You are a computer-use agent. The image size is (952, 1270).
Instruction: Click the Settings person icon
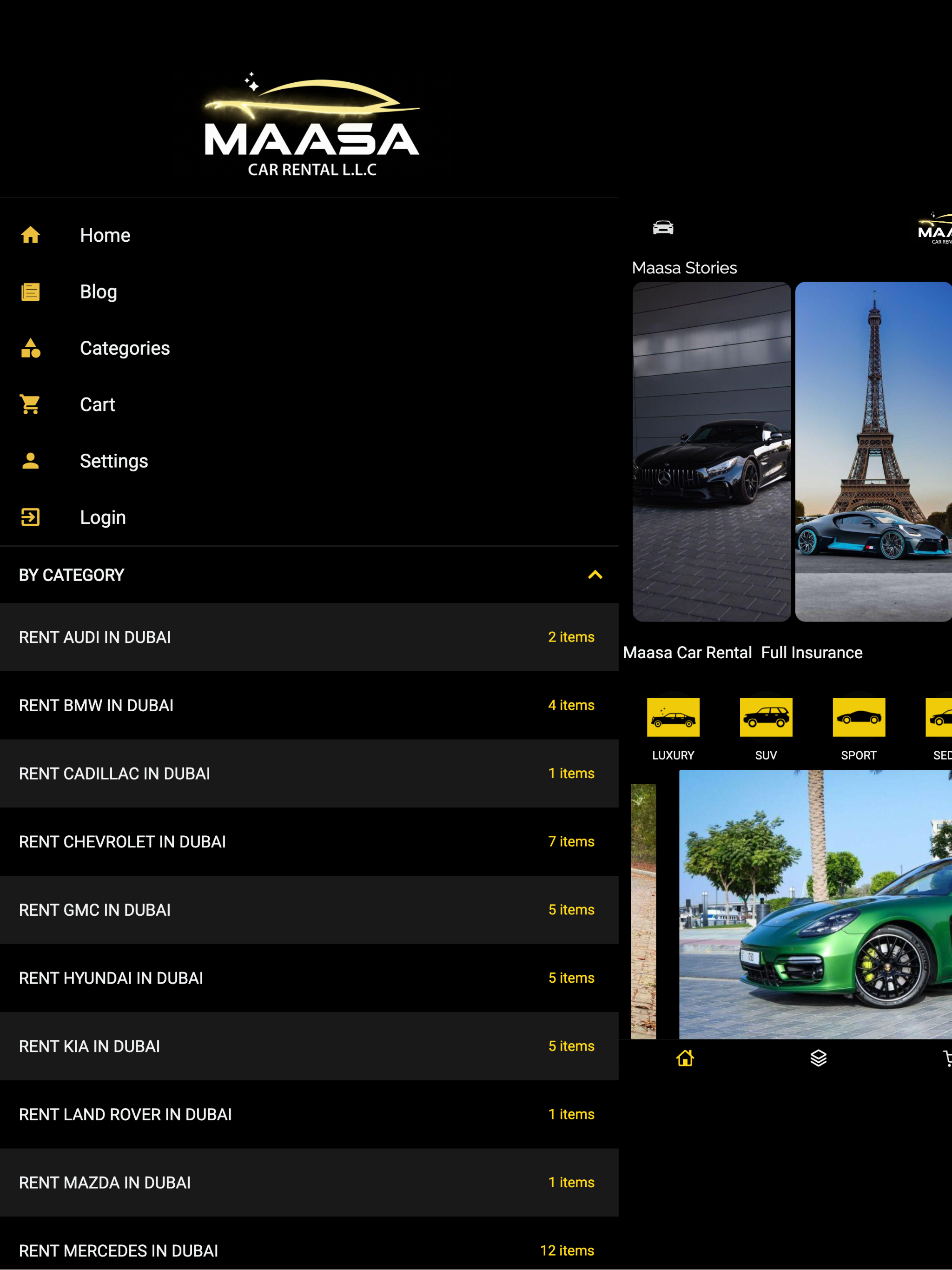point(30,461)
